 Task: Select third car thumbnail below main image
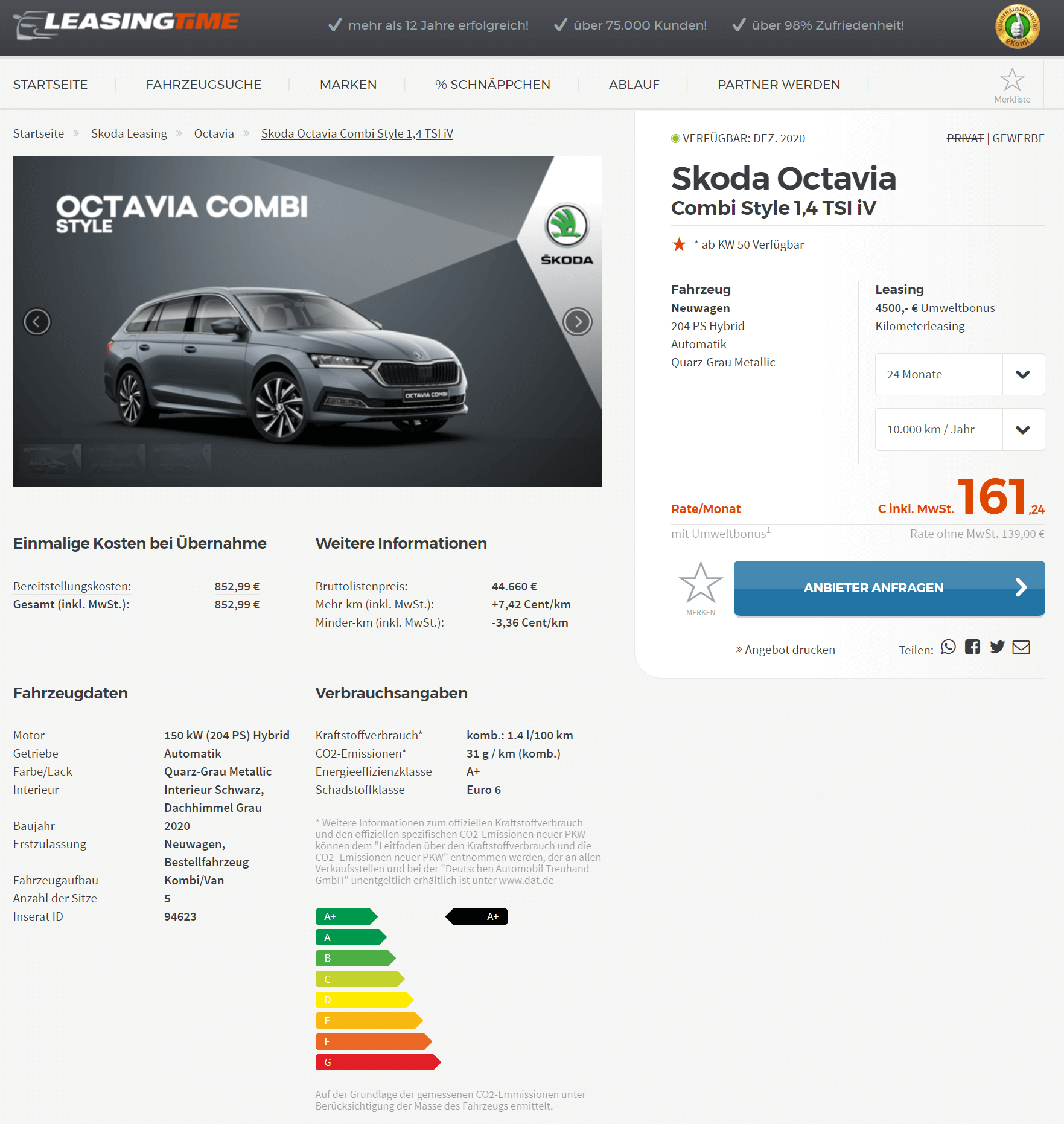pos(180,462)
